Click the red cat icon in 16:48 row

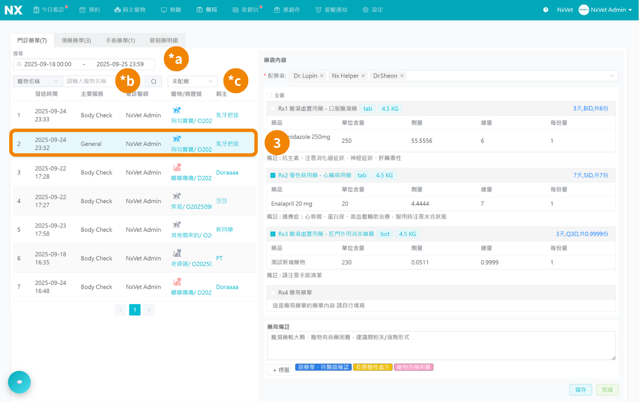[176, 282]
